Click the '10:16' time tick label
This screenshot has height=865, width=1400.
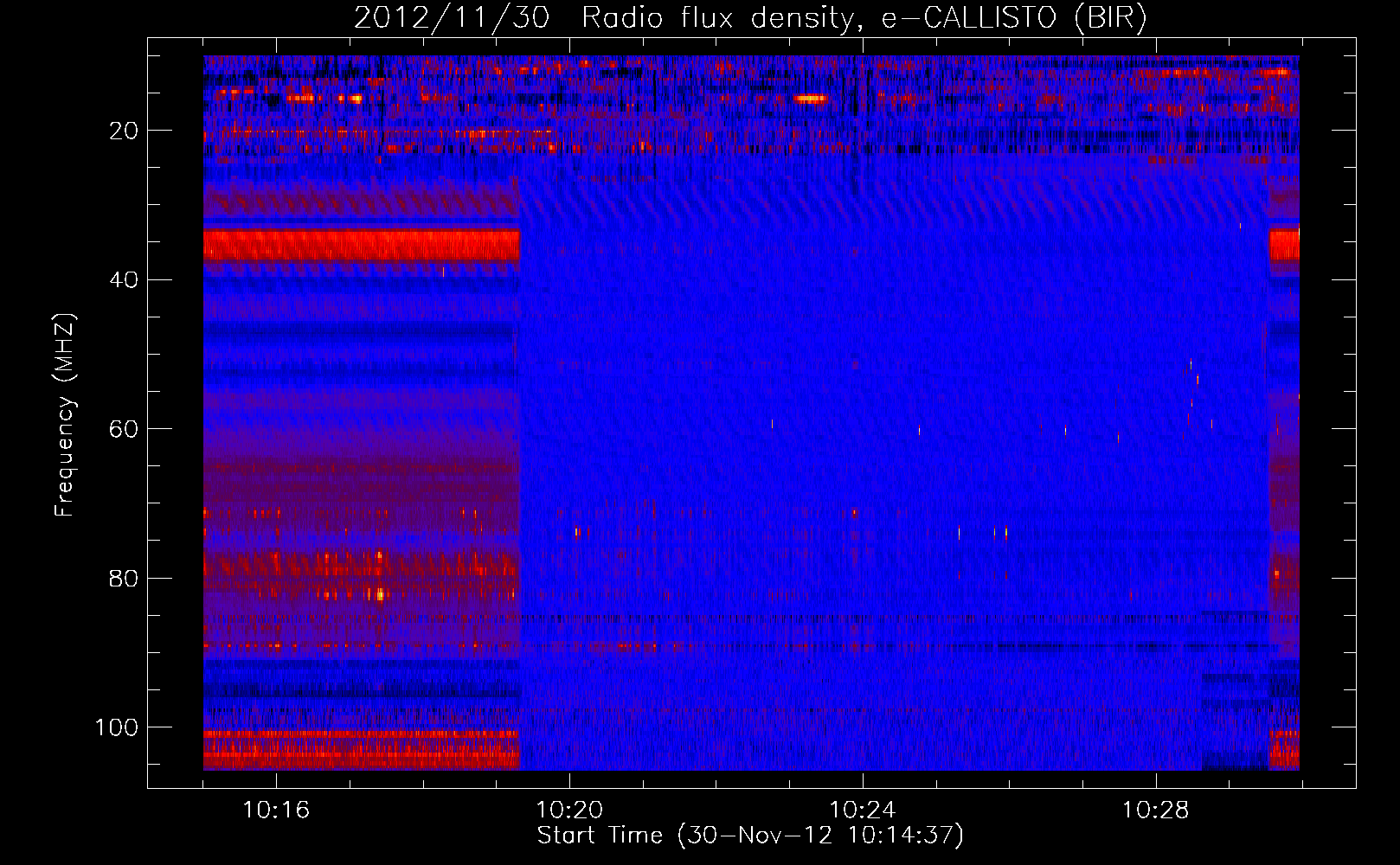point(276,811)
